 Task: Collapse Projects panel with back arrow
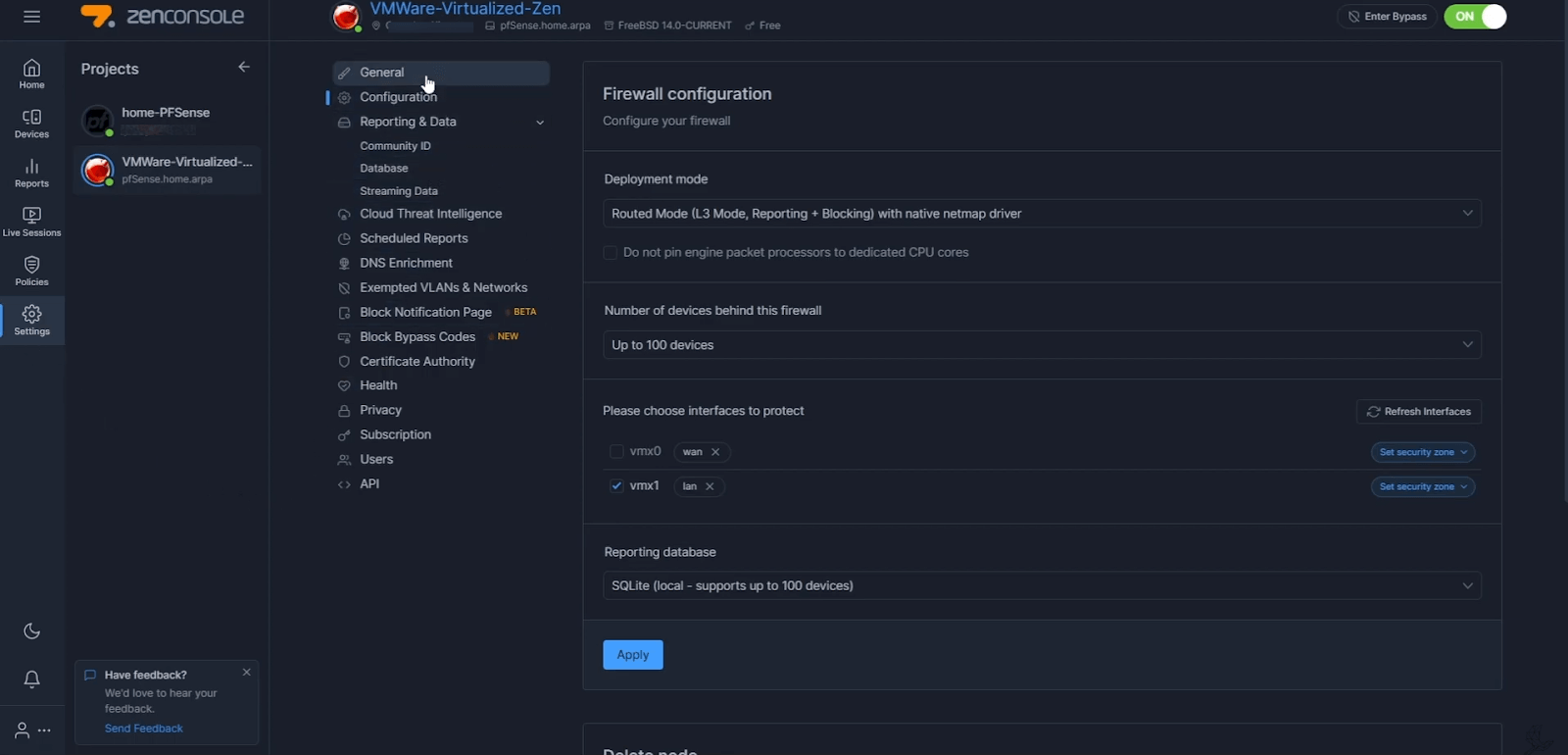coord(244,67)
